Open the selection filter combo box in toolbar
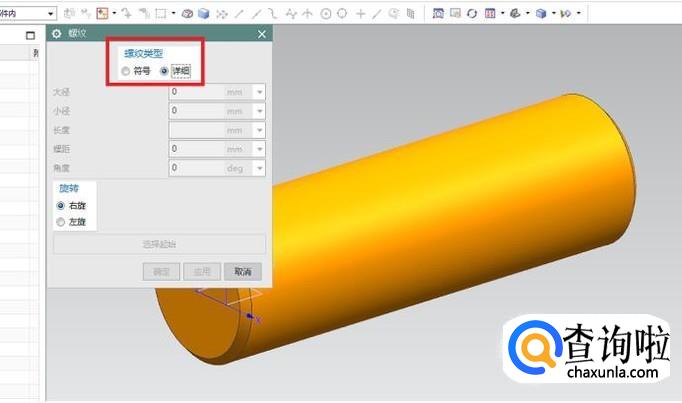The width and height of the screenshot is (682, 403). tap(28, 13)
